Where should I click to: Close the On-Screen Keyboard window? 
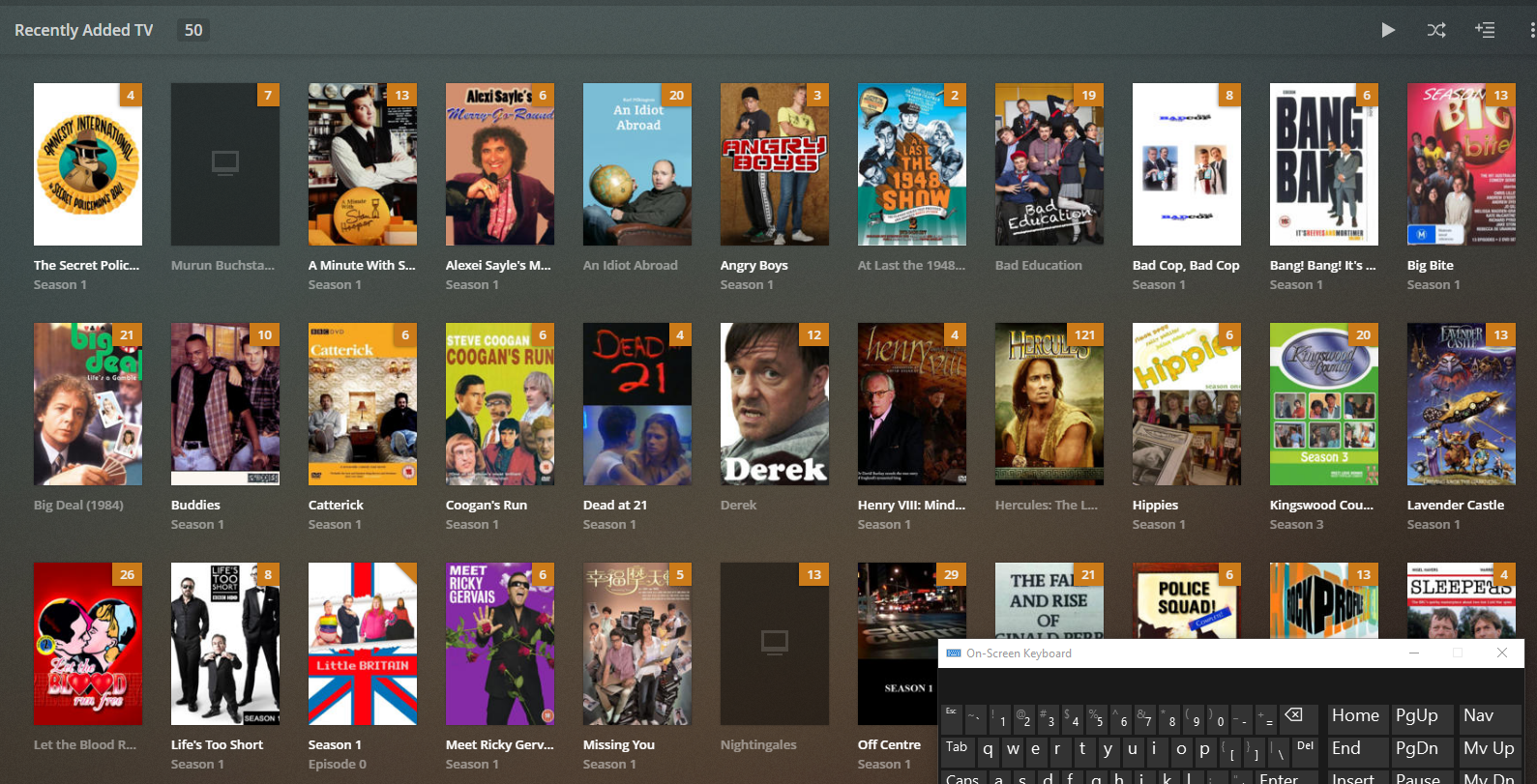coord(1502,653)
